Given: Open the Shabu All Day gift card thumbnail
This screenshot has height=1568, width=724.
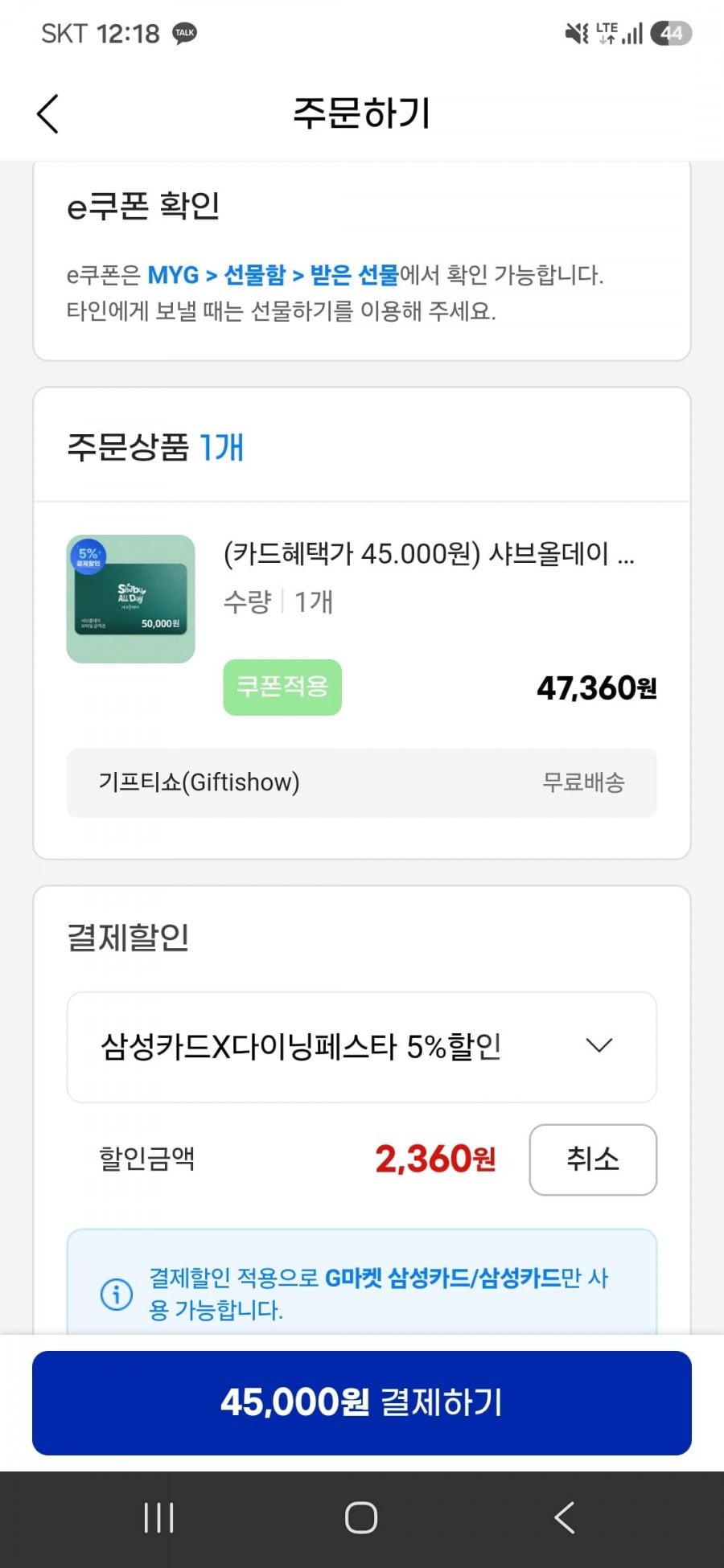Looking at the screenshot, I should 130,599.
